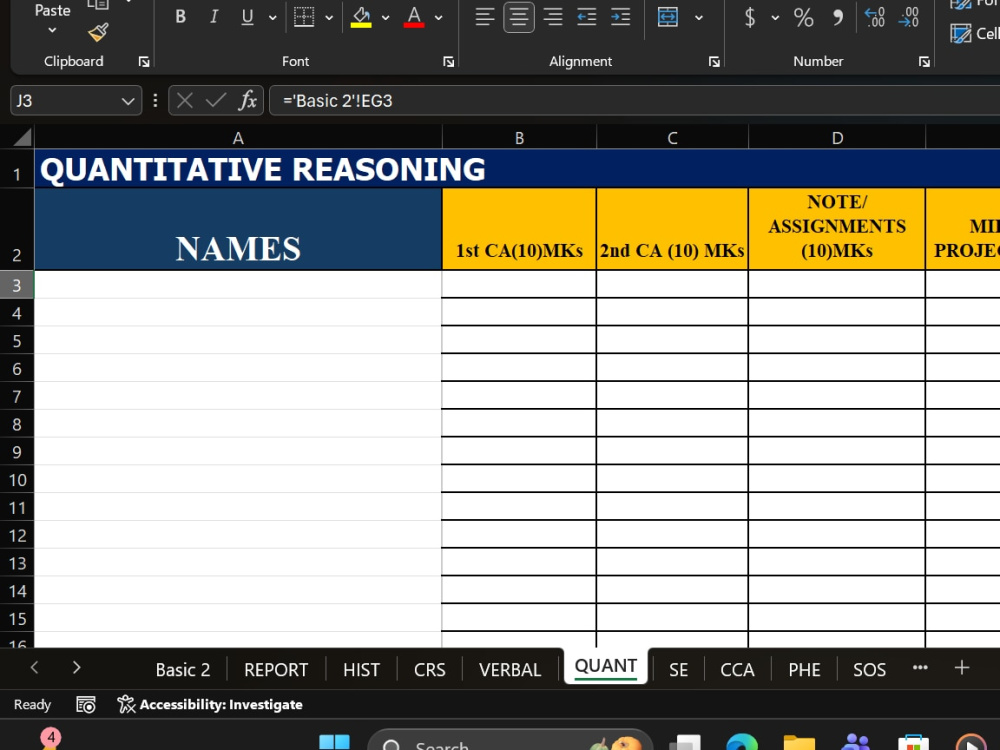Open Font settings dialog launcher
1000x750 pixels.
coord(449,61)
